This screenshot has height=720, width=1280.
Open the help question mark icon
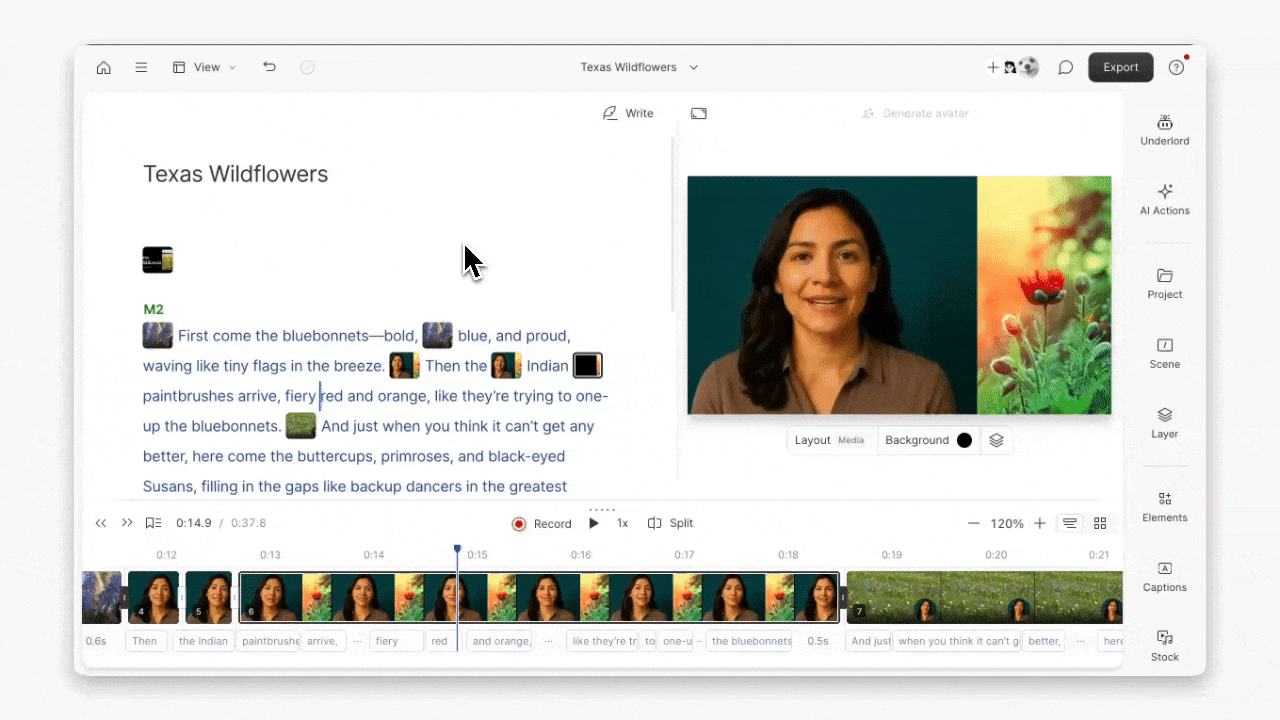[x=1176, y=67]
